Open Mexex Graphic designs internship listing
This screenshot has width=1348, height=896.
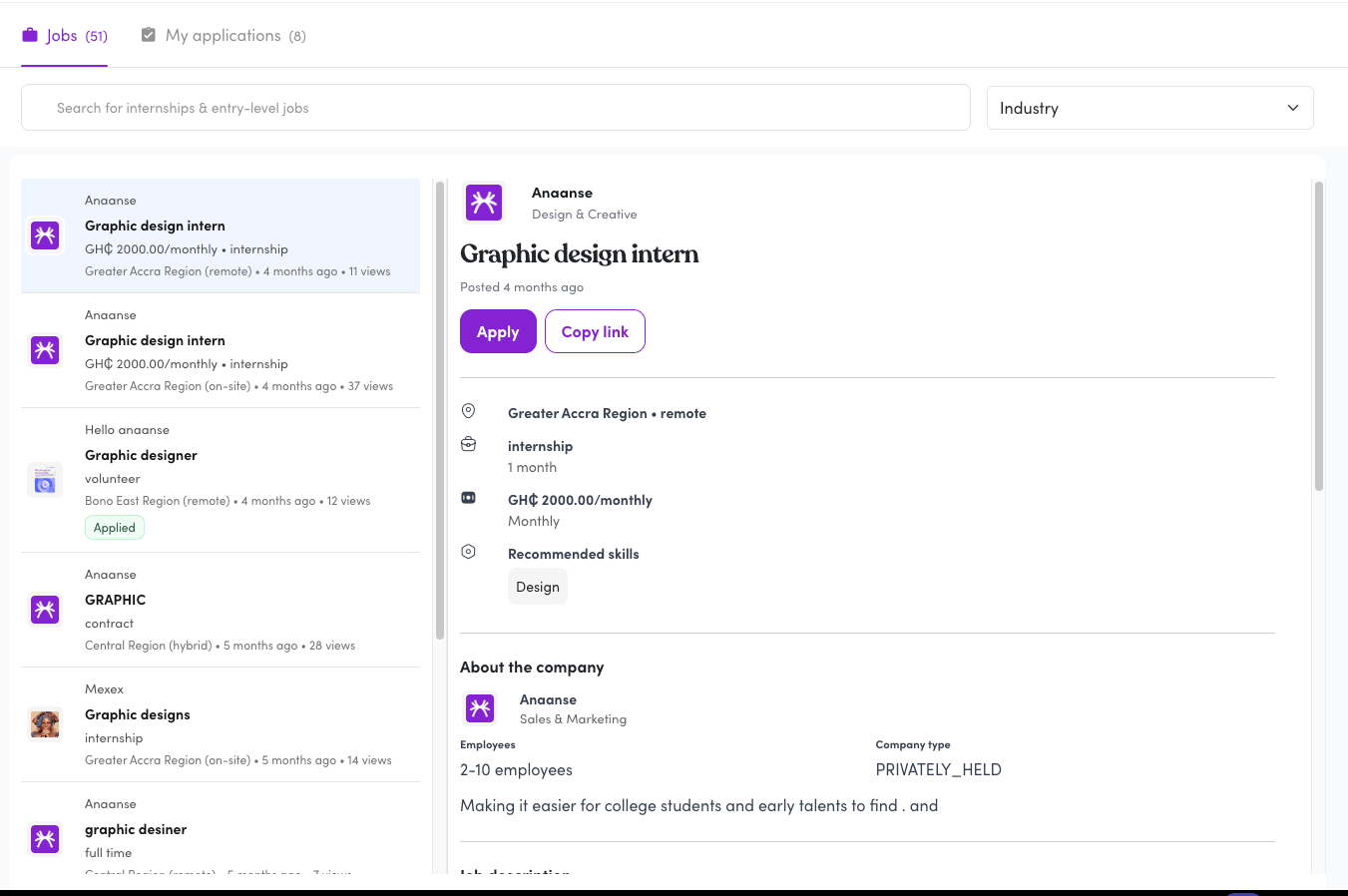[221, 724]
